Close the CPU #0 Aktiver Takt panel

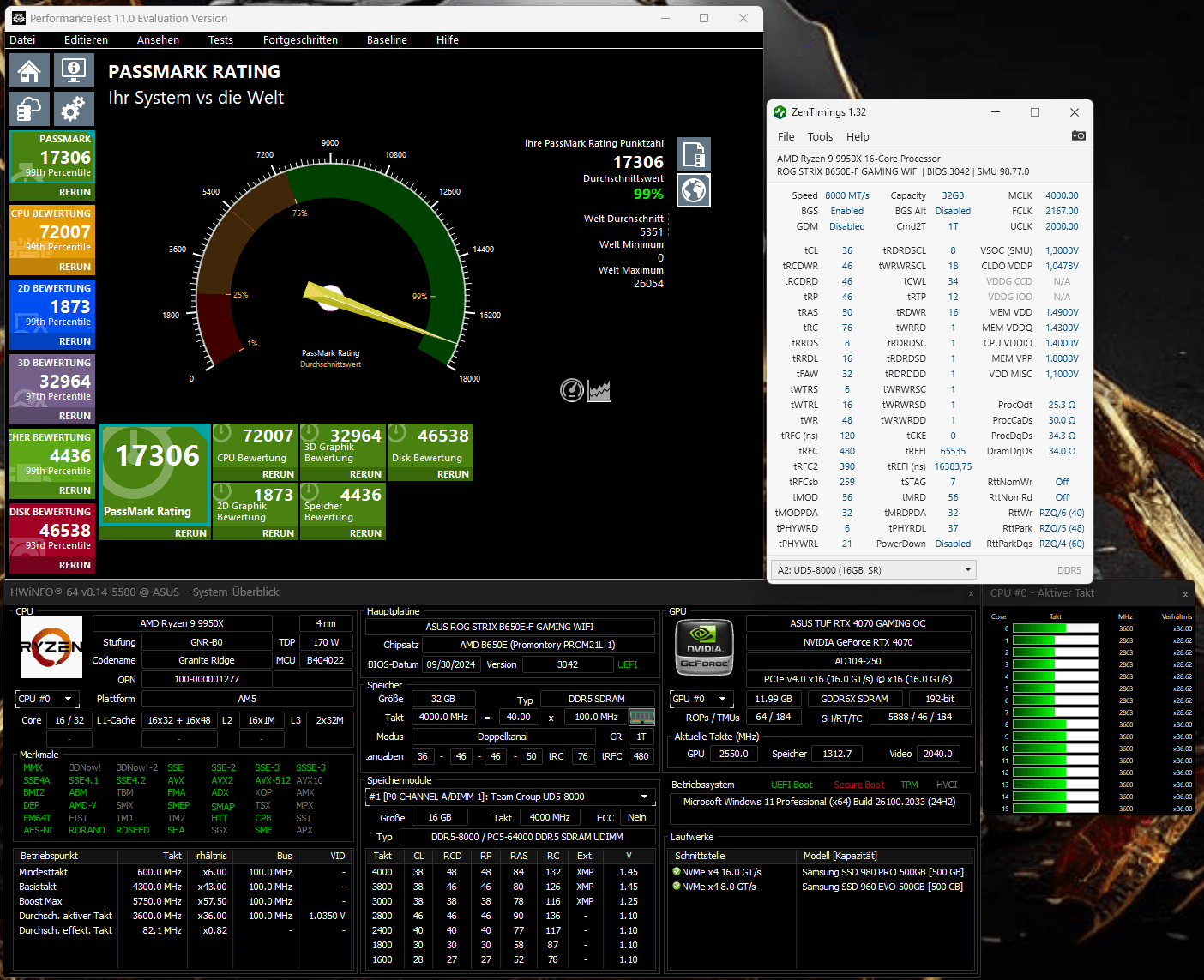click(1185, 594)
